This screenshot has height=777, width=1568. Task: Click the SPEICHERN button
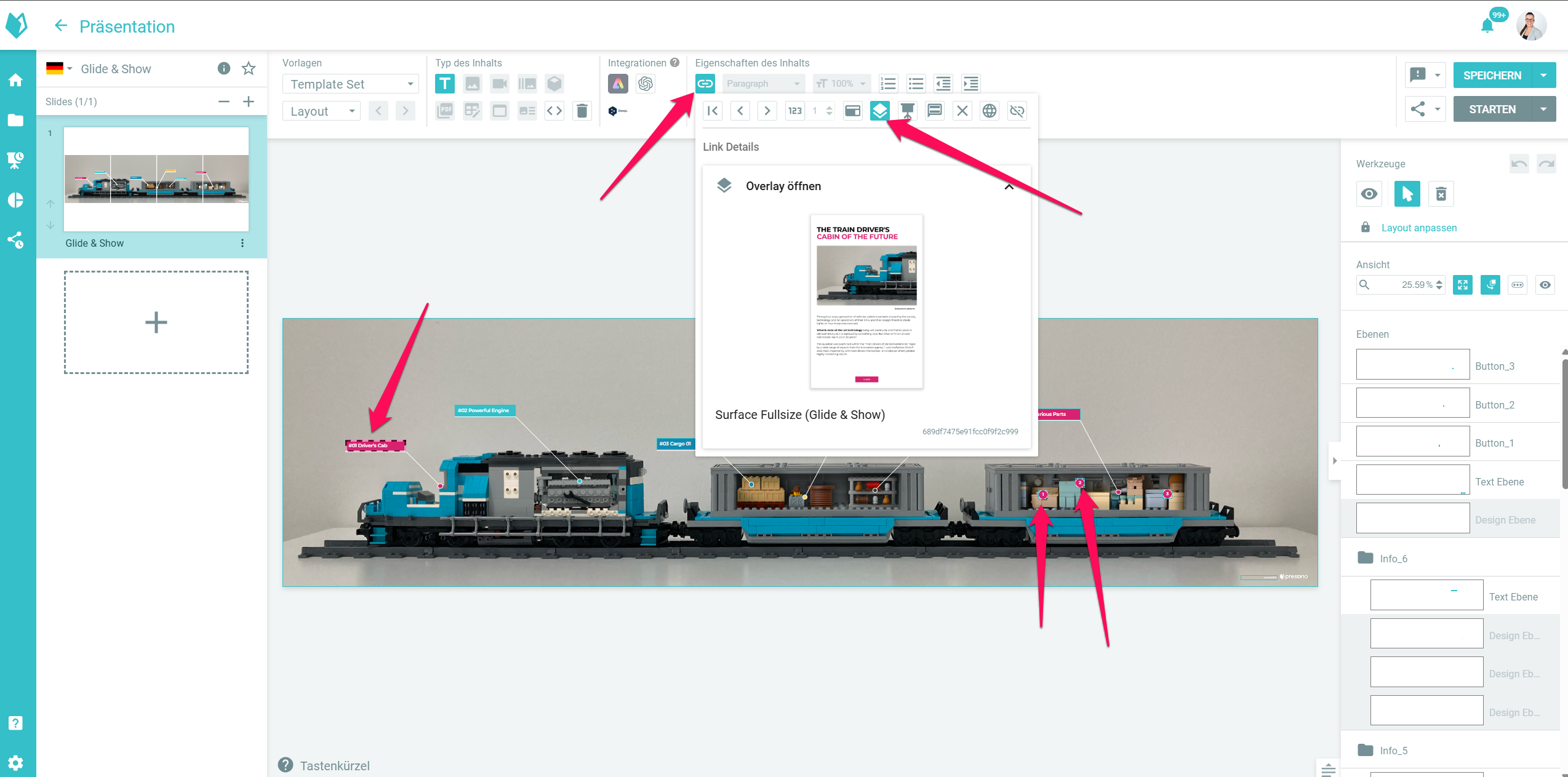(x=1492, y=76)
